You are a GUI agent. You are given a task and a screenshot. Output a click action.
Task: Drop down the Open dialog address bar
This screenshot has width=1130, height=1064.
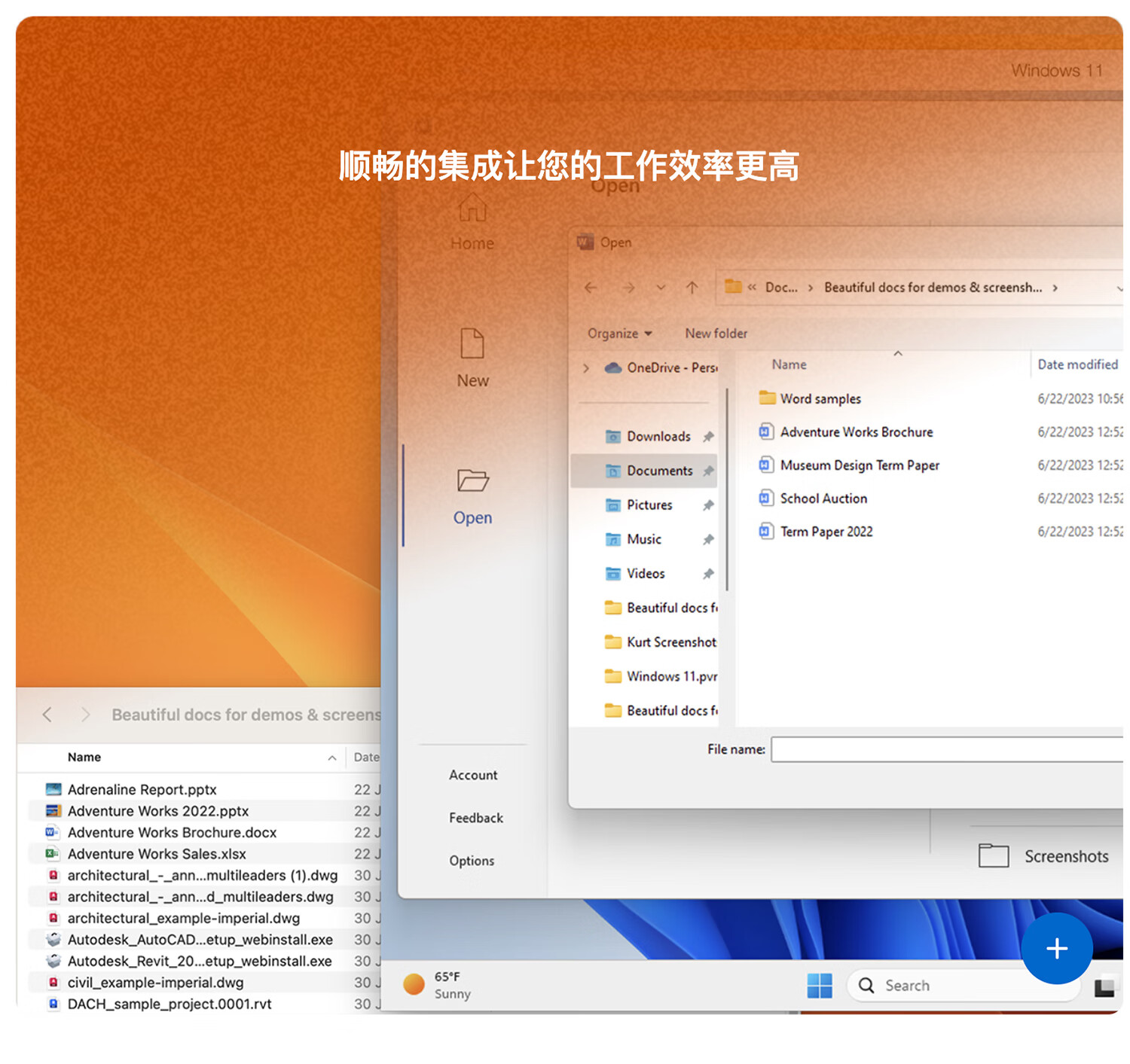(x=1119, y=288)
